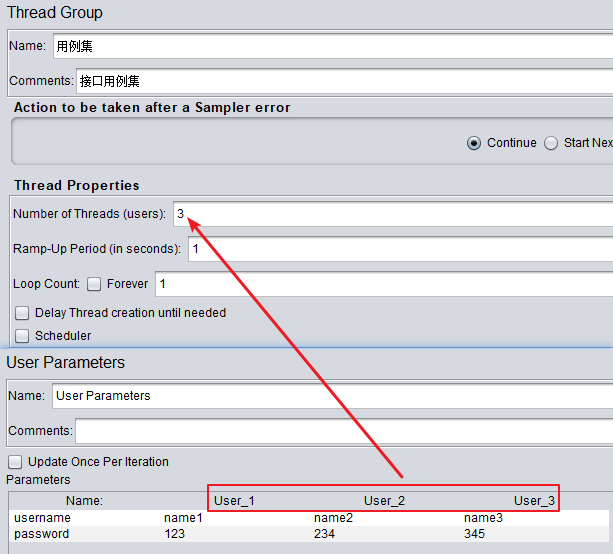
Task: Toggle the Forever loop checkbox
Action: pos(94,284)
